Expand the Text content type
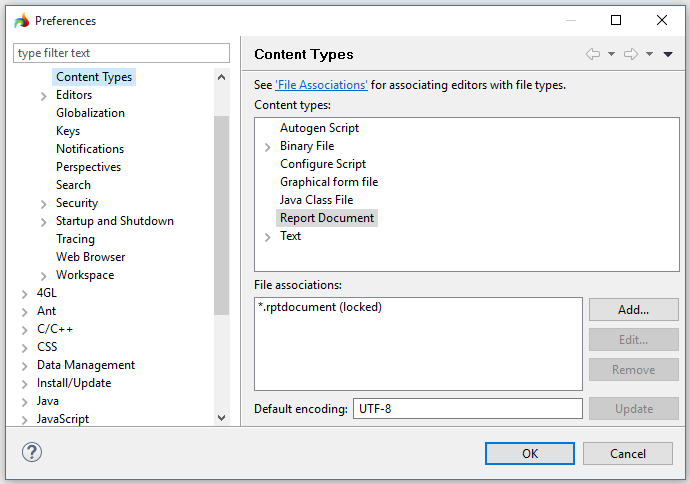 [x=267, y=237]
